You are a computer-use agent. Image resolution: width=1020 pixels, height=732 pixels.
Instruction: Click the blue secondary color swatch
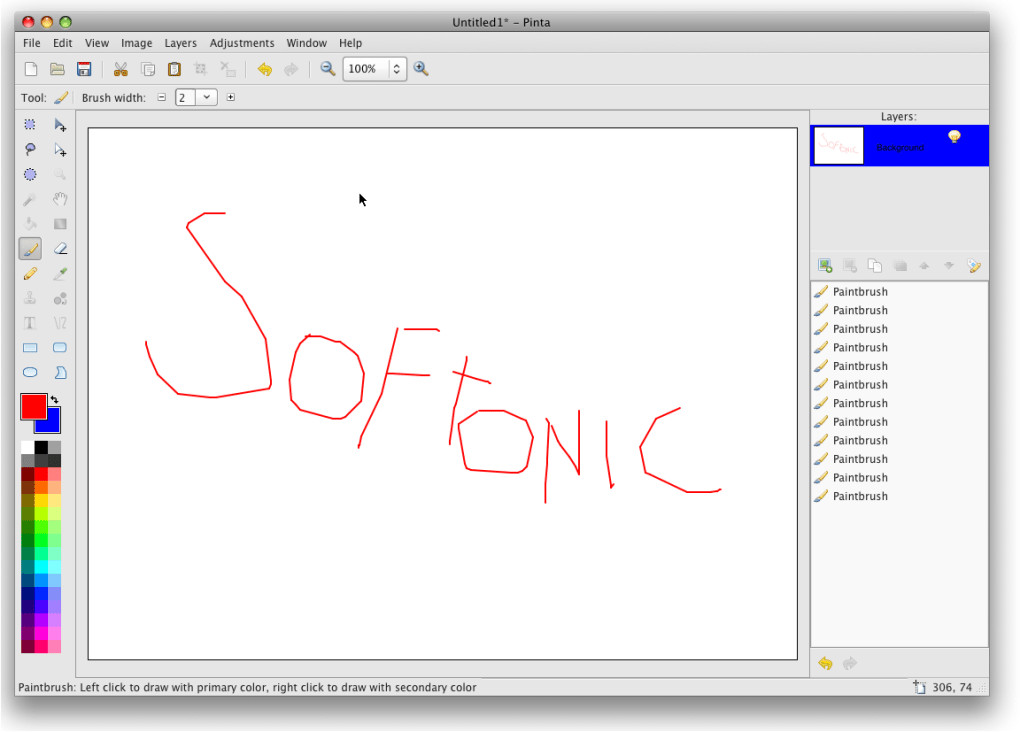click(52, 424)
